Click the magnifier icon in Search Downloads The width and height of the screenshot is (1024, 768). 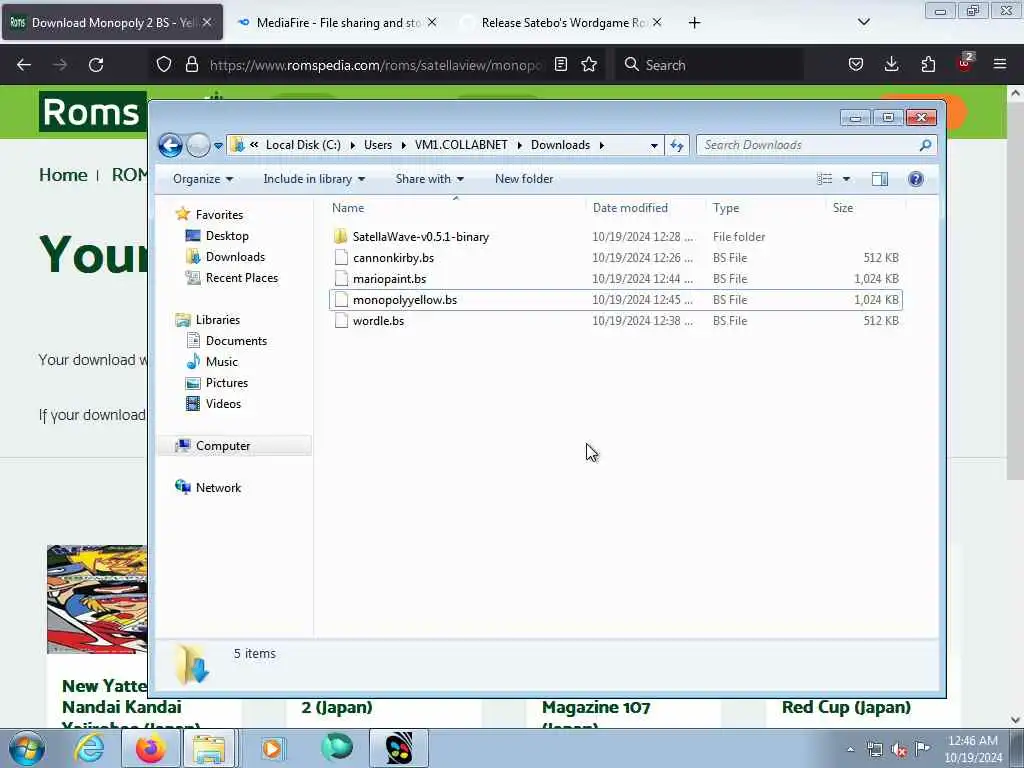click(925, 145)
